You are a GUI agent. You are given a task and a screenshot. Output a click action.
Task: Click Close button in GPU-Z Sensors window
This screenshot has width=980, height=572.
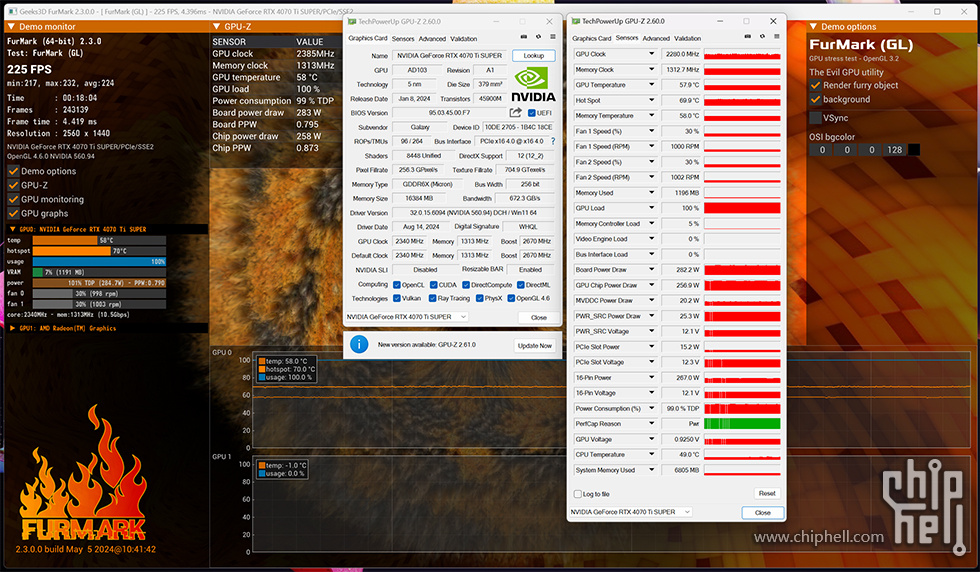pos(762,513)
